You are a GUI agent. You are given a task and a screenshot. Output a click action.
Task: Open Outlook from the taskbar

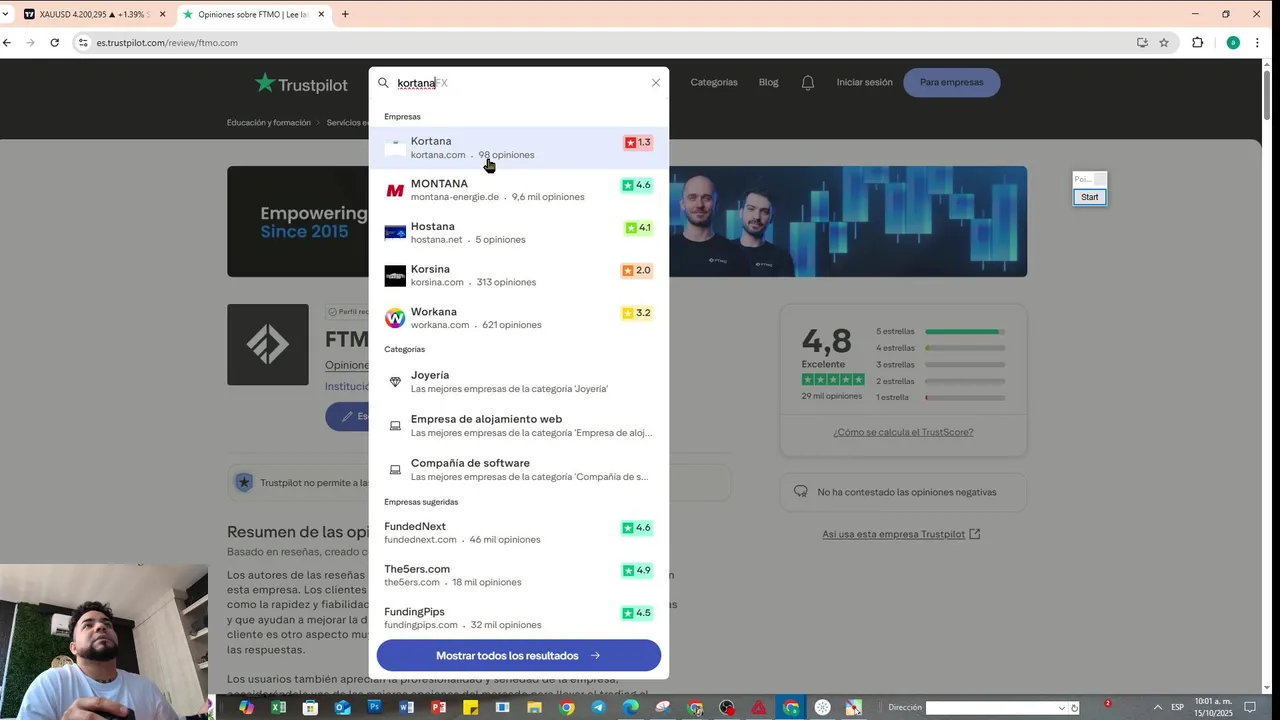tap(343, 707)
